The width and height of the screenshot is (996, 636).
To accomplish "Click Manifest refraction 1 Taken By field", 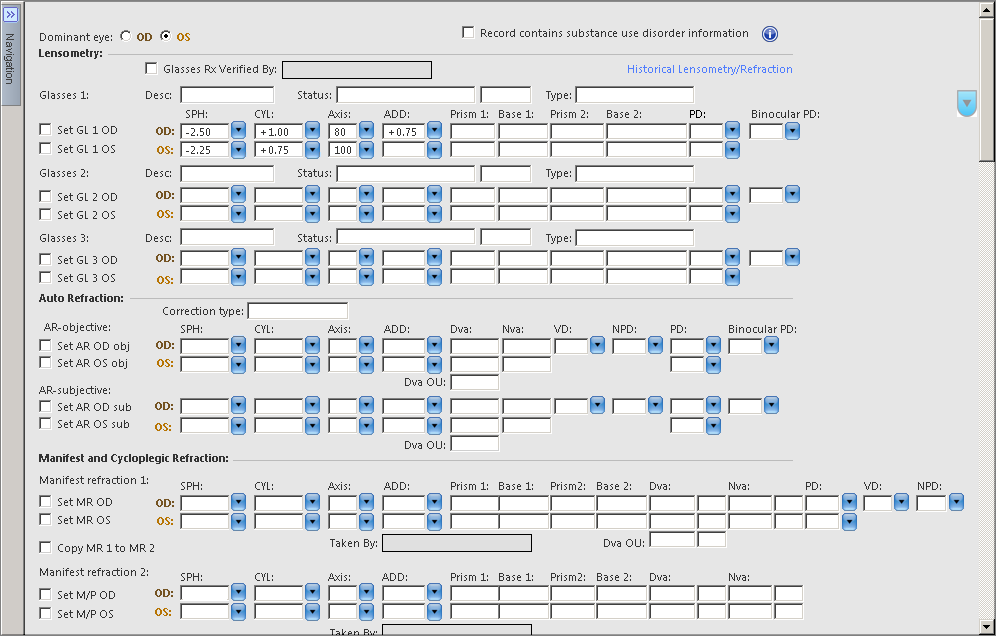I will coord(457,543).
